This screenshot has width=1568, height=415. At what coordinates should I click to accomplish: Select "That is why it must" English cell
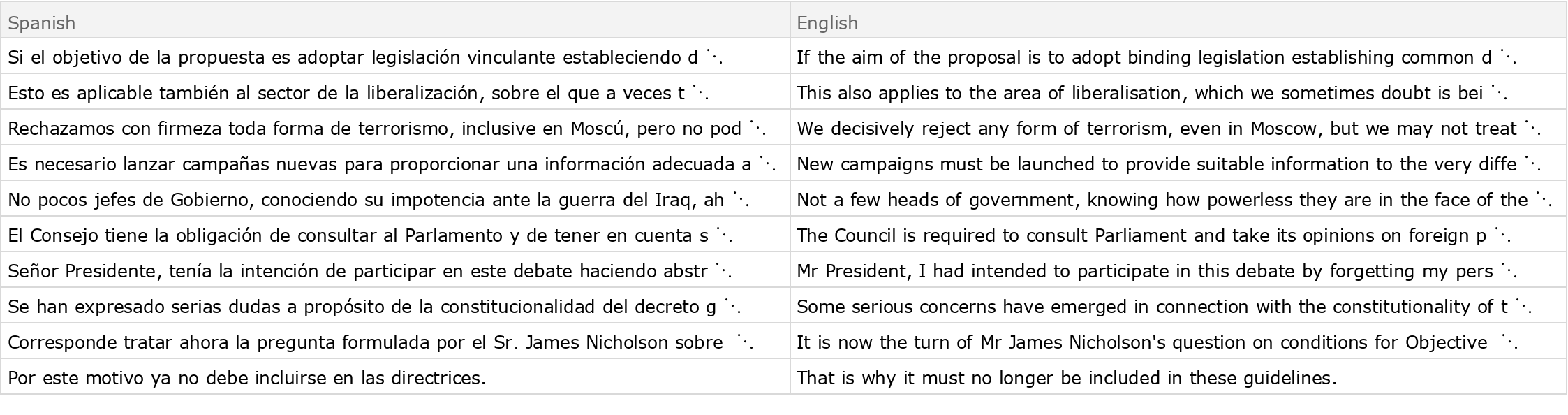pos(1066,378)
